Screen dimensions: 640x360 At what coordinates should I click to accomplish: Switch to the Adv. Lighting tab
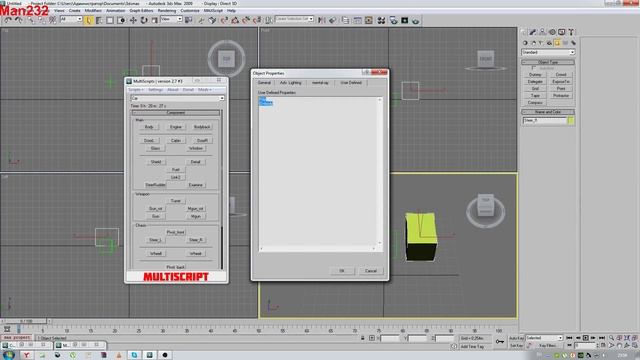coord(291,83)
